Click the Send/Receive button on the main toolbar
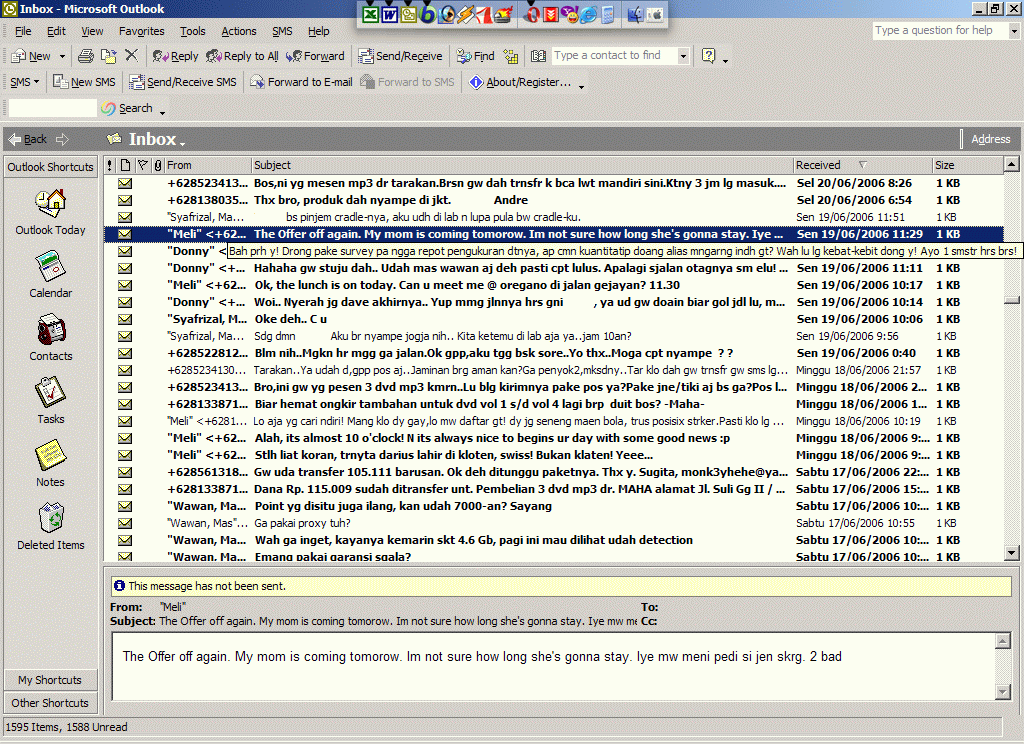 pyautogui.click(x=400, y=56)
